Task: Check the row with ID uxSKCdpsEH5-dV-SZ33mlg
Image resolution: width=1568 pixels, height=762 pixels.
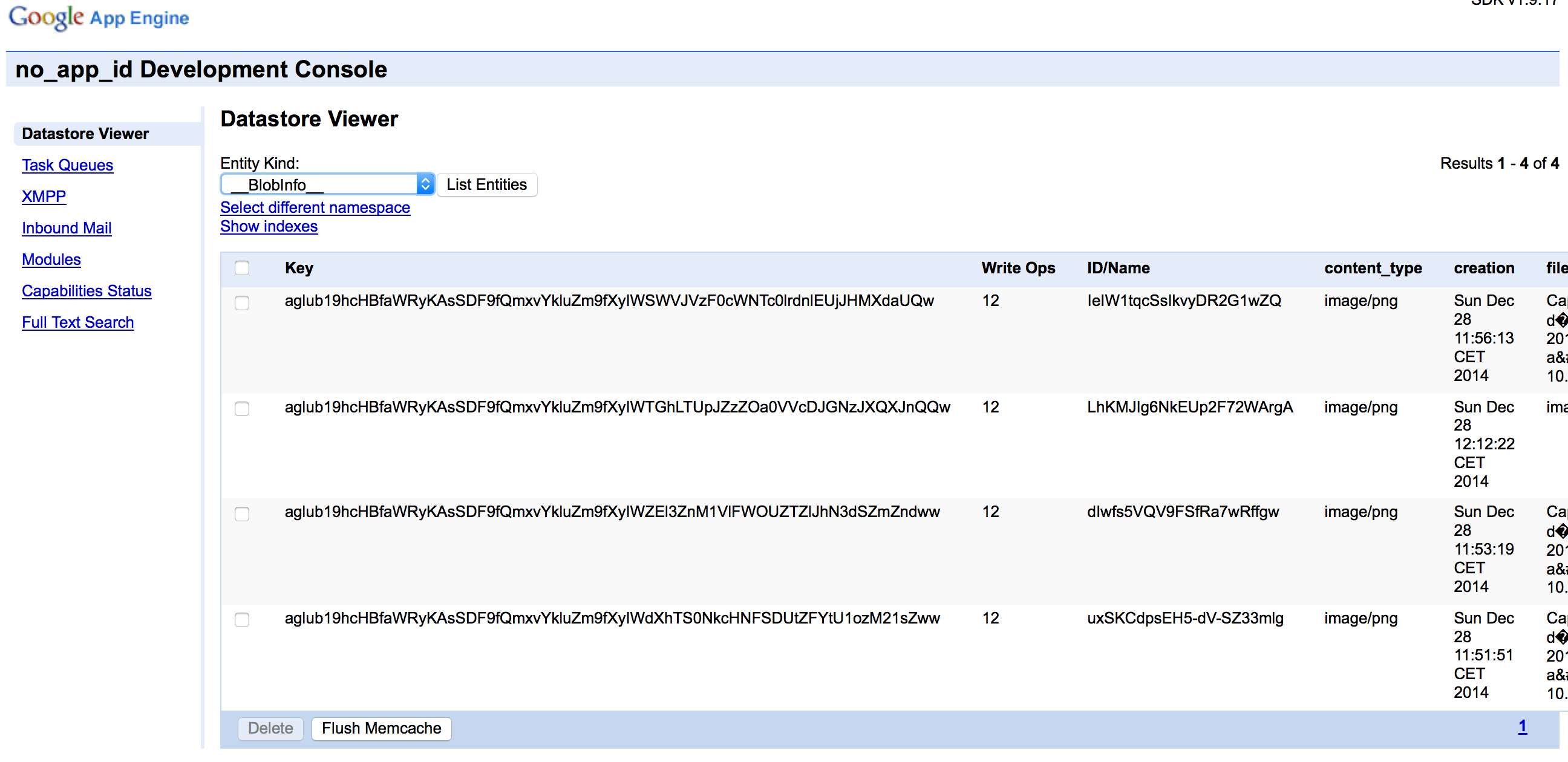Action: (x=242, y=620)
